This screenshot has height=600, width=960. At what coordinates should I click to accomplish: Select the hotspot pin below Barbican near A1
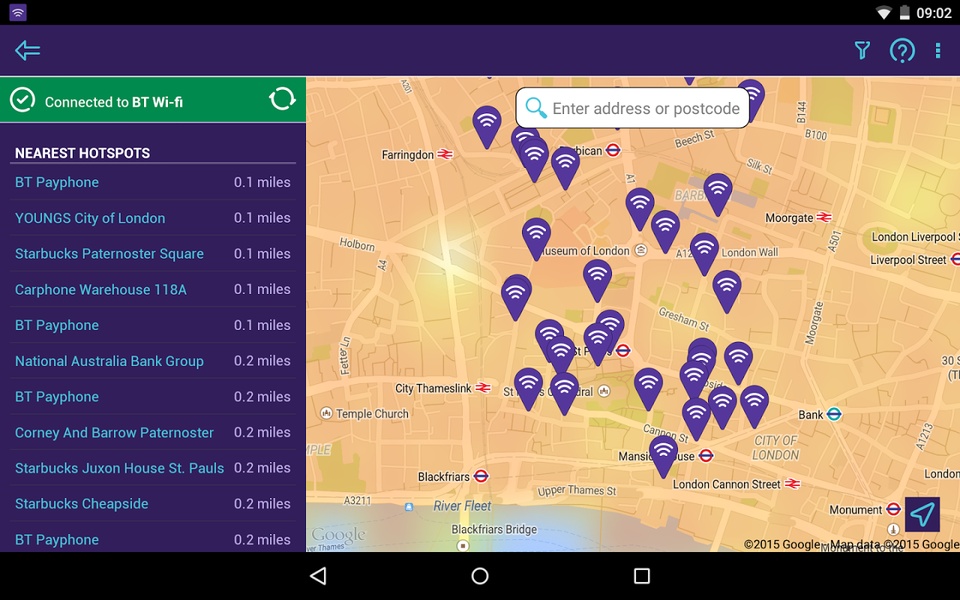[640, 209]
